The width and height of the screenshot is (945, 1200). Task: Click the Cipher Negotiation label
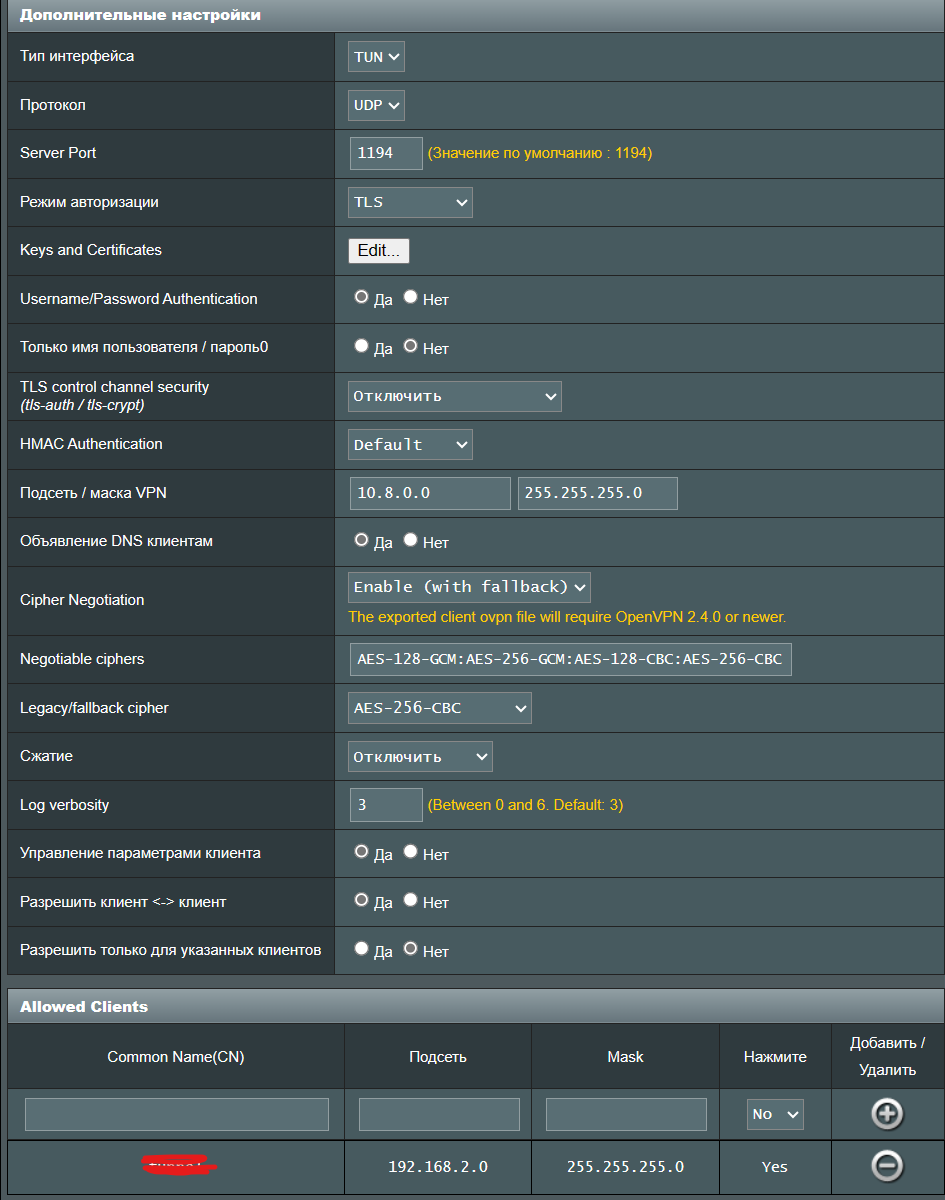point(82,600)
